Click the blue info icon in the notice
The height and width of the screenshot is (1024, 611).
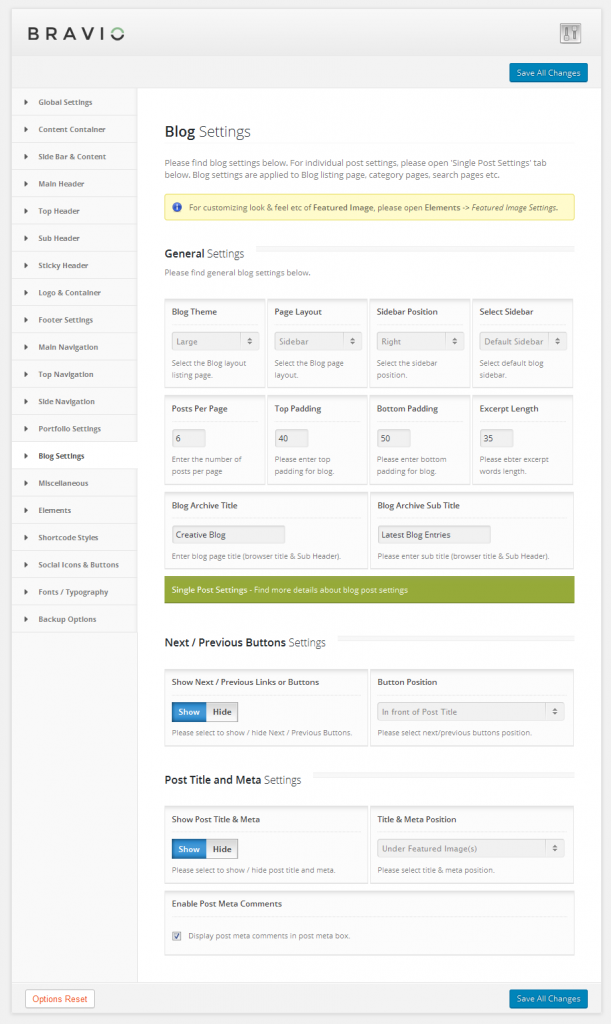coord(177,207)
